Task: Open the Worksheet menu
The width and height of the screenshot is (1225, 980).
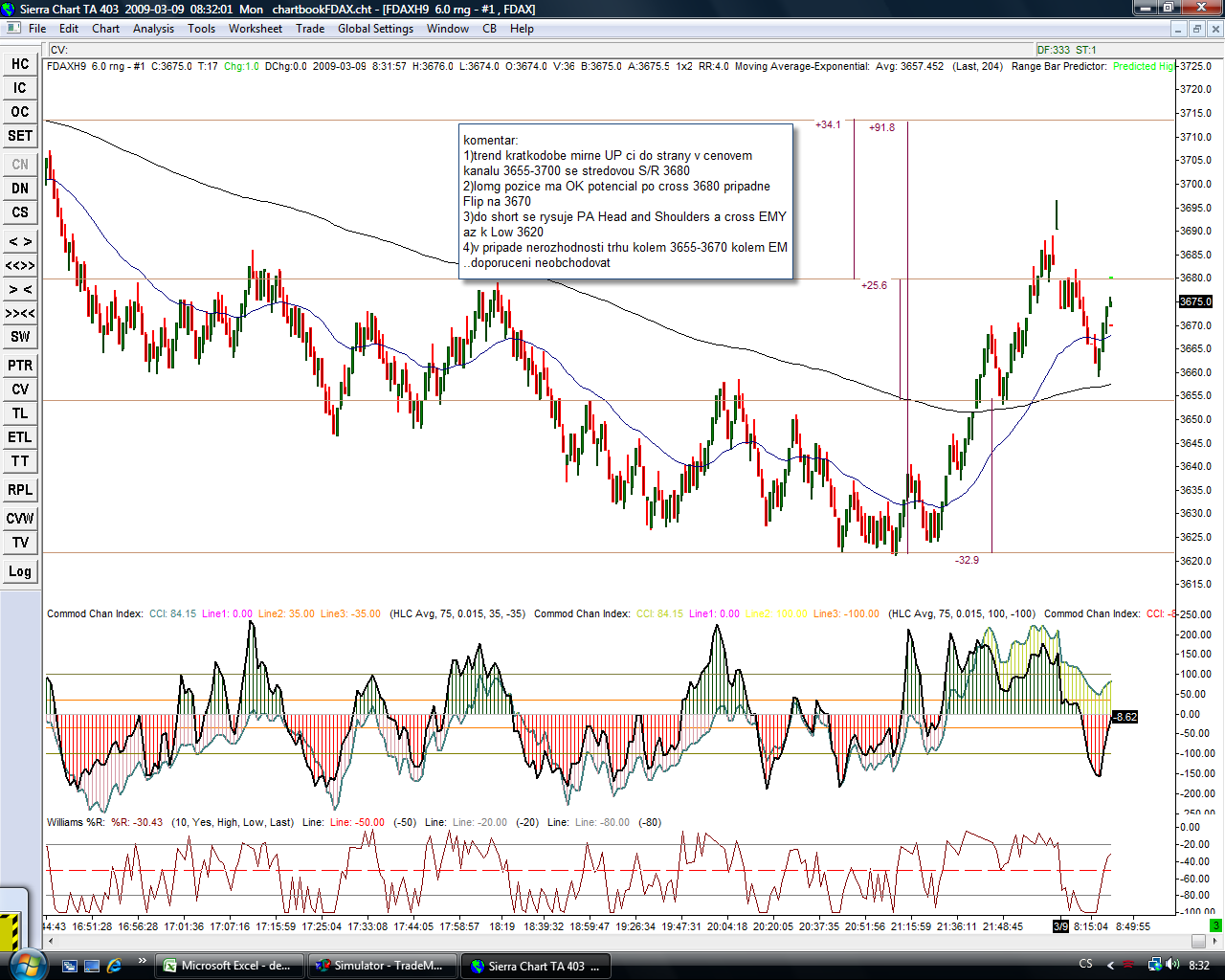Action: (256, 29)
